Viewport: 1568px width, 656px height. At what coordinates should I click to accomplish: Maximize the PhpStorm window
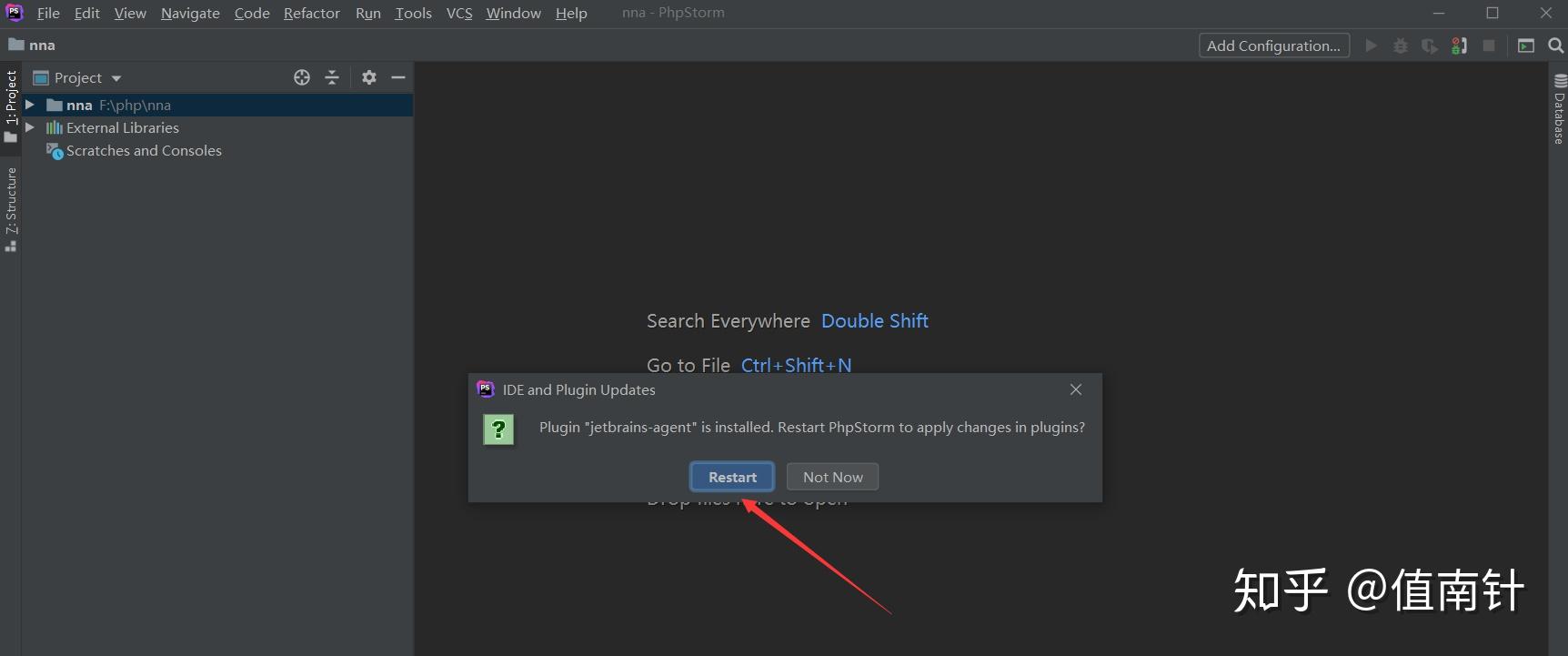1493,13
